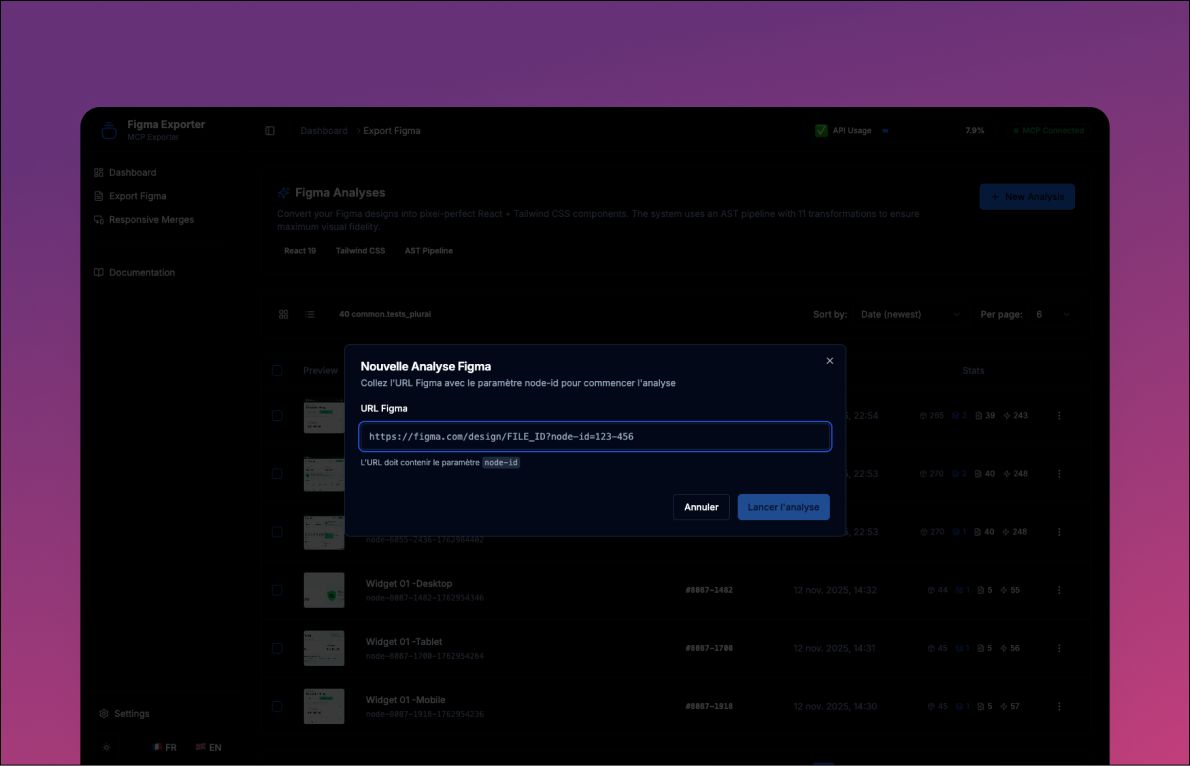The image size is (1190, 766).
Task: Click the Preview column header
Action: pyautogui.click(x=320, y=370)
